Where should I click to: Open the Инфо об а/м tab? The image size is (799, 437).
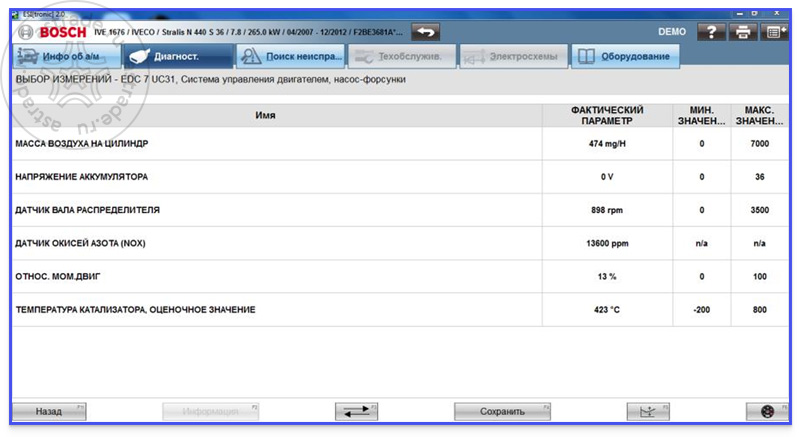tap(67, 56)
